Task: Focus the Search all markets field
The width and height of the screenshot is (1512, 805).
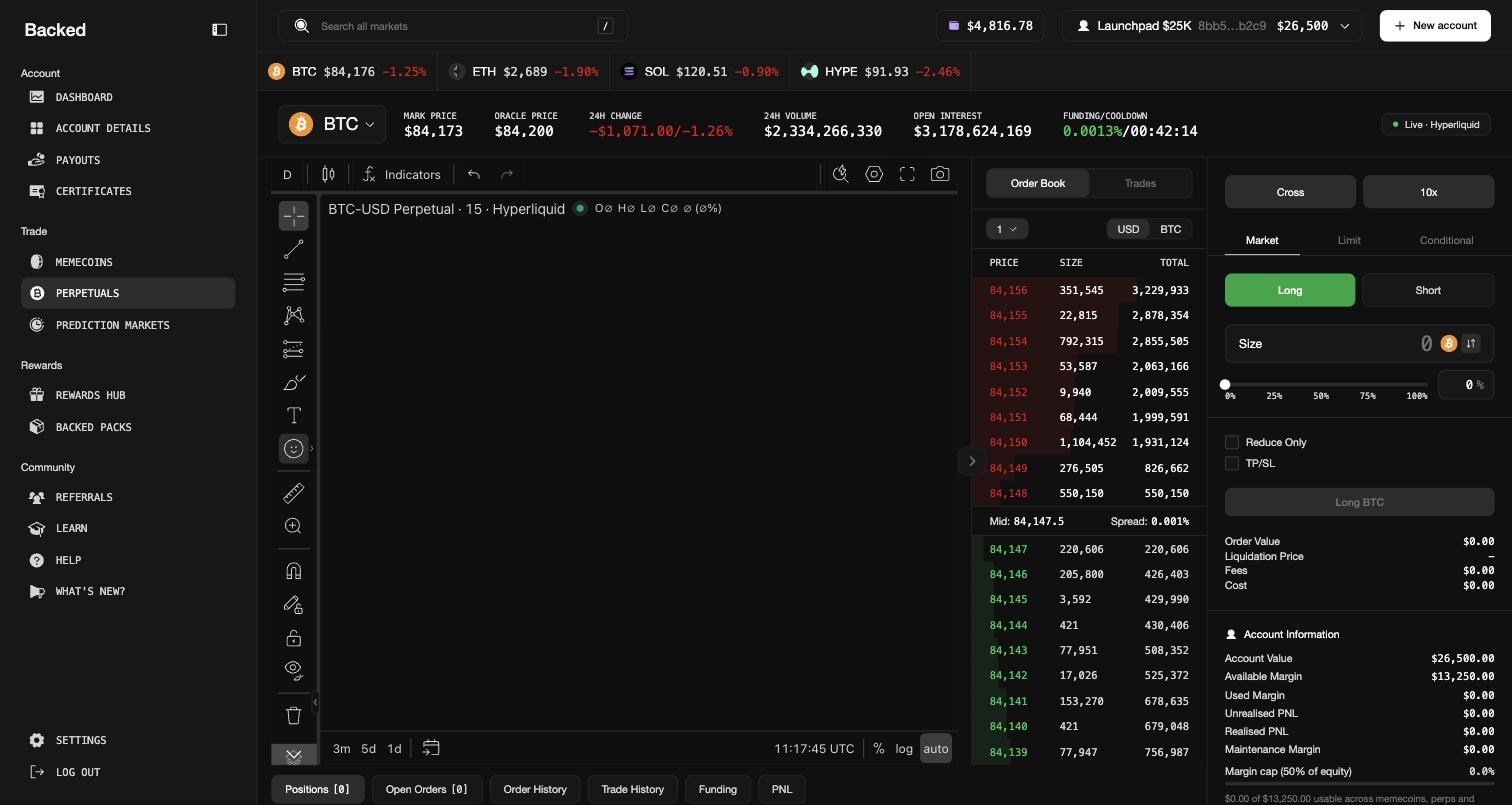Action: click(x=453, y=26)
